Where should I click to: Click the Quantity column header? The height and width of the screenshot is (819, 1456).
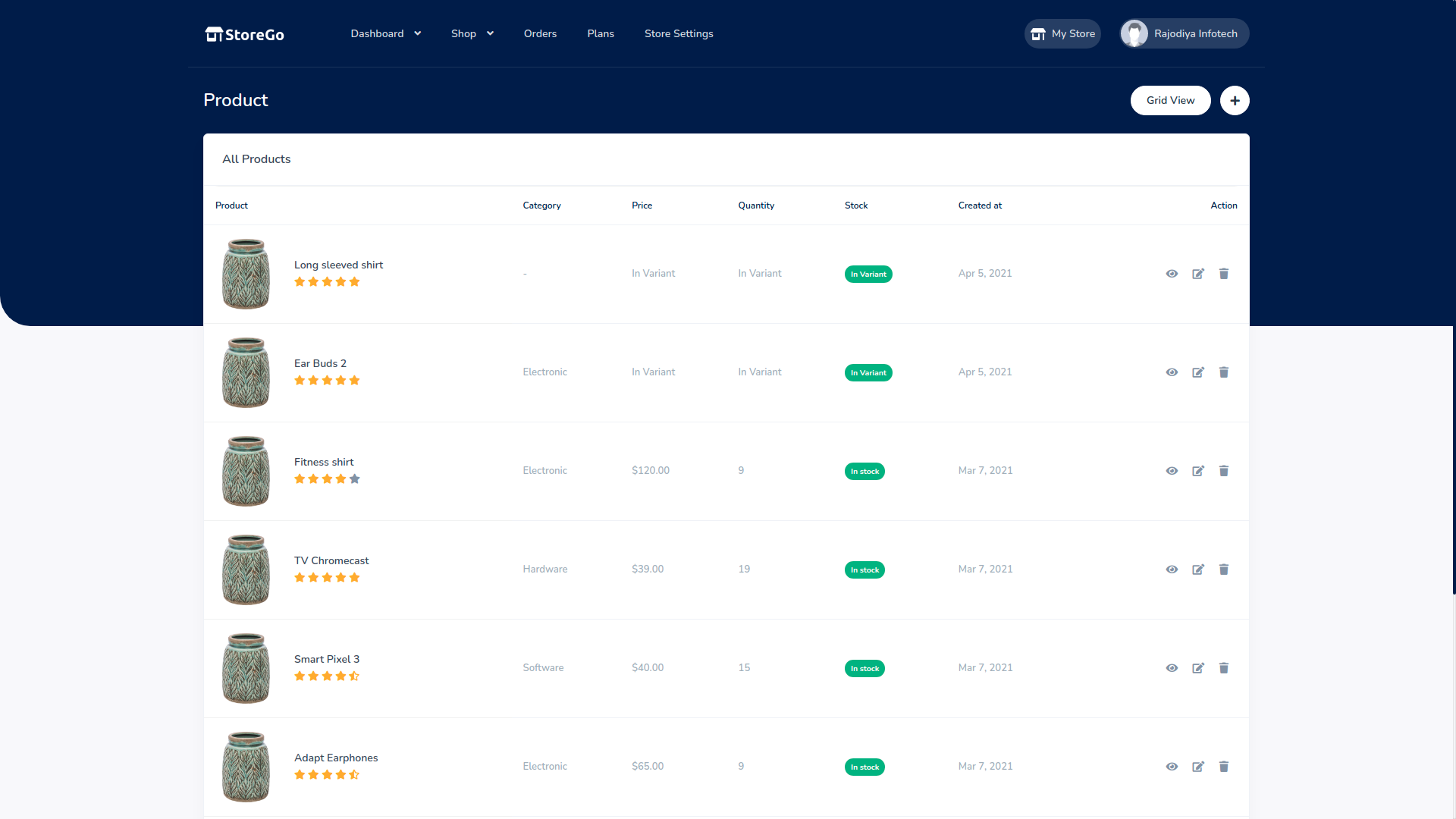(756, 206)
